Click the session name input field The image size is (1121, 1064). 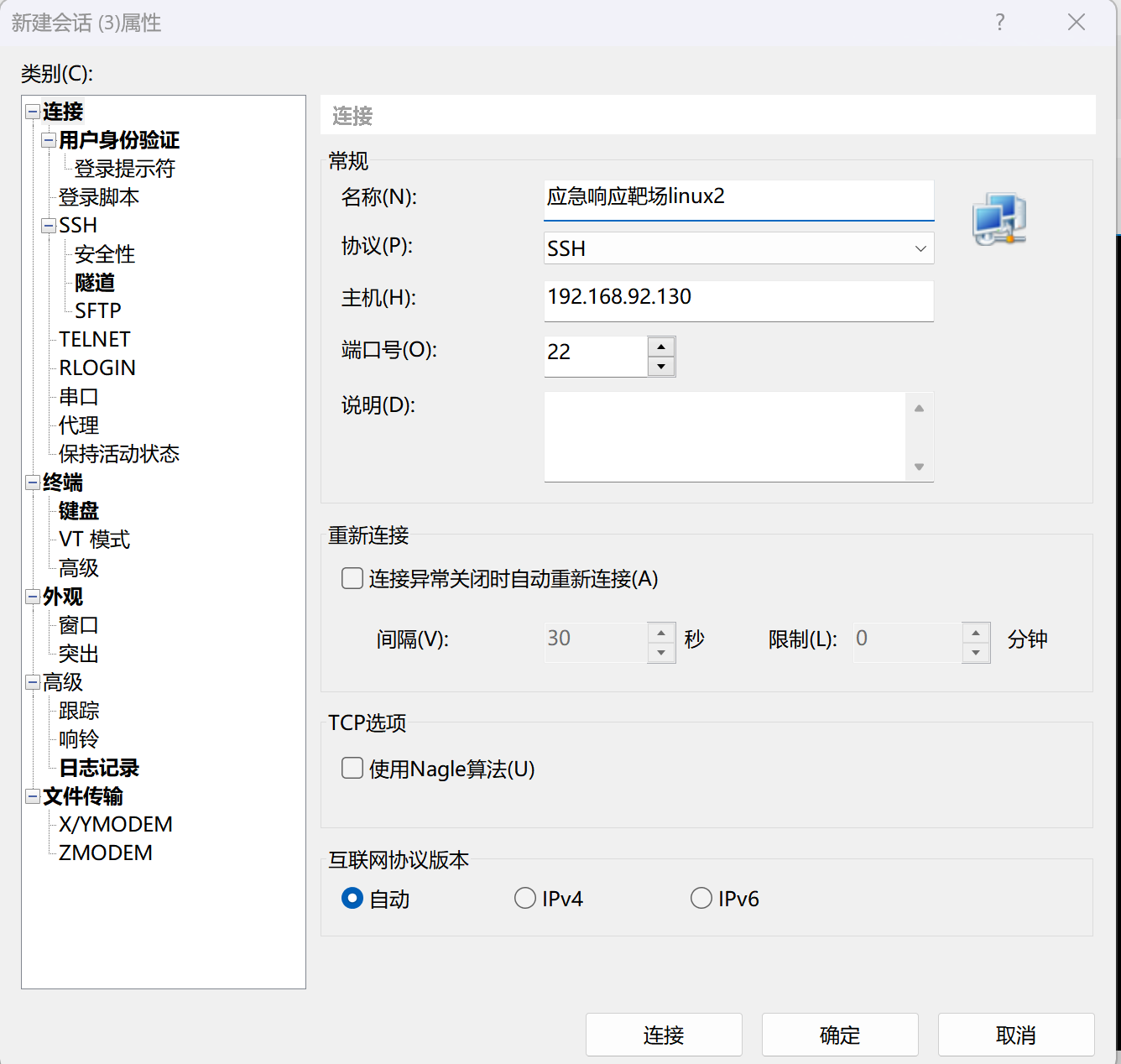tap(738, 198)
